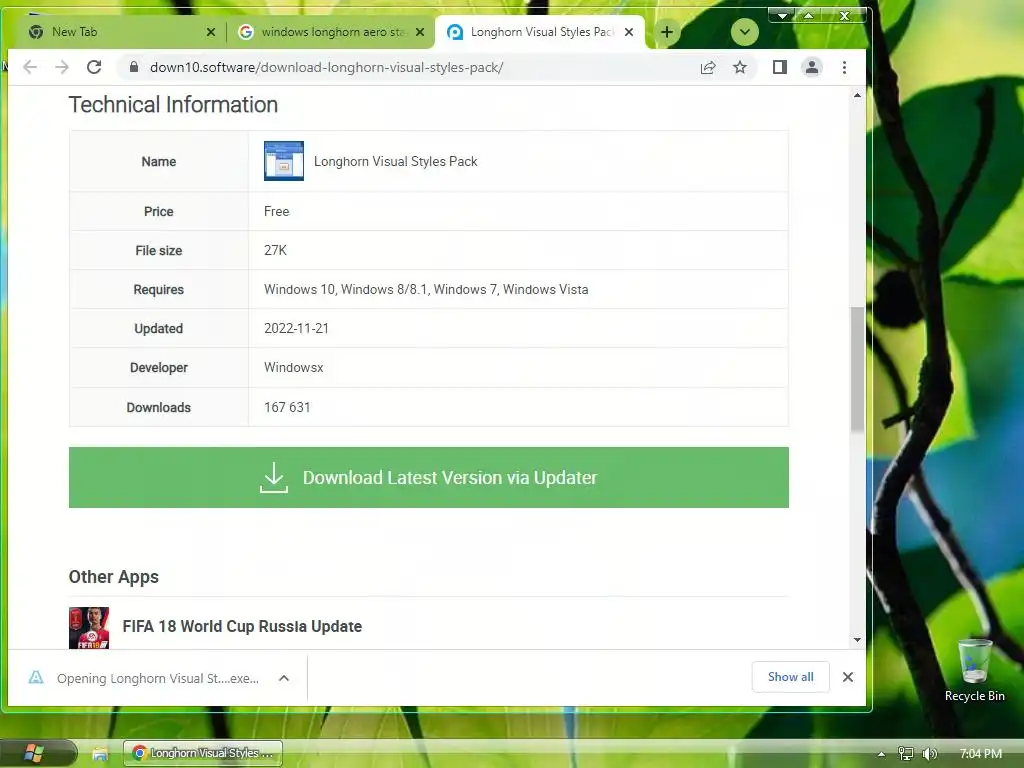
Task: Select the Other Apps heading
Action: (x=114, y=577)
